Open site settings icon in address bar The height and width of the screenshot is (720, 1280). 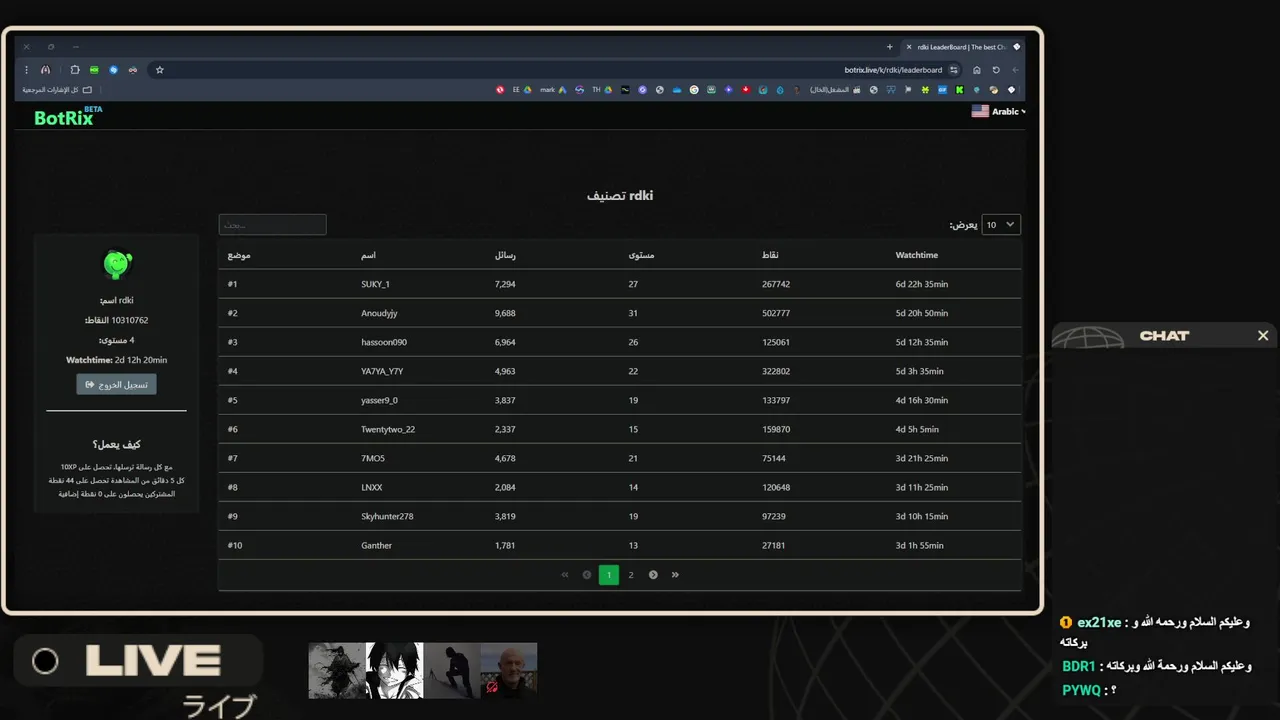pyautogui.click(x=954, y=70)
